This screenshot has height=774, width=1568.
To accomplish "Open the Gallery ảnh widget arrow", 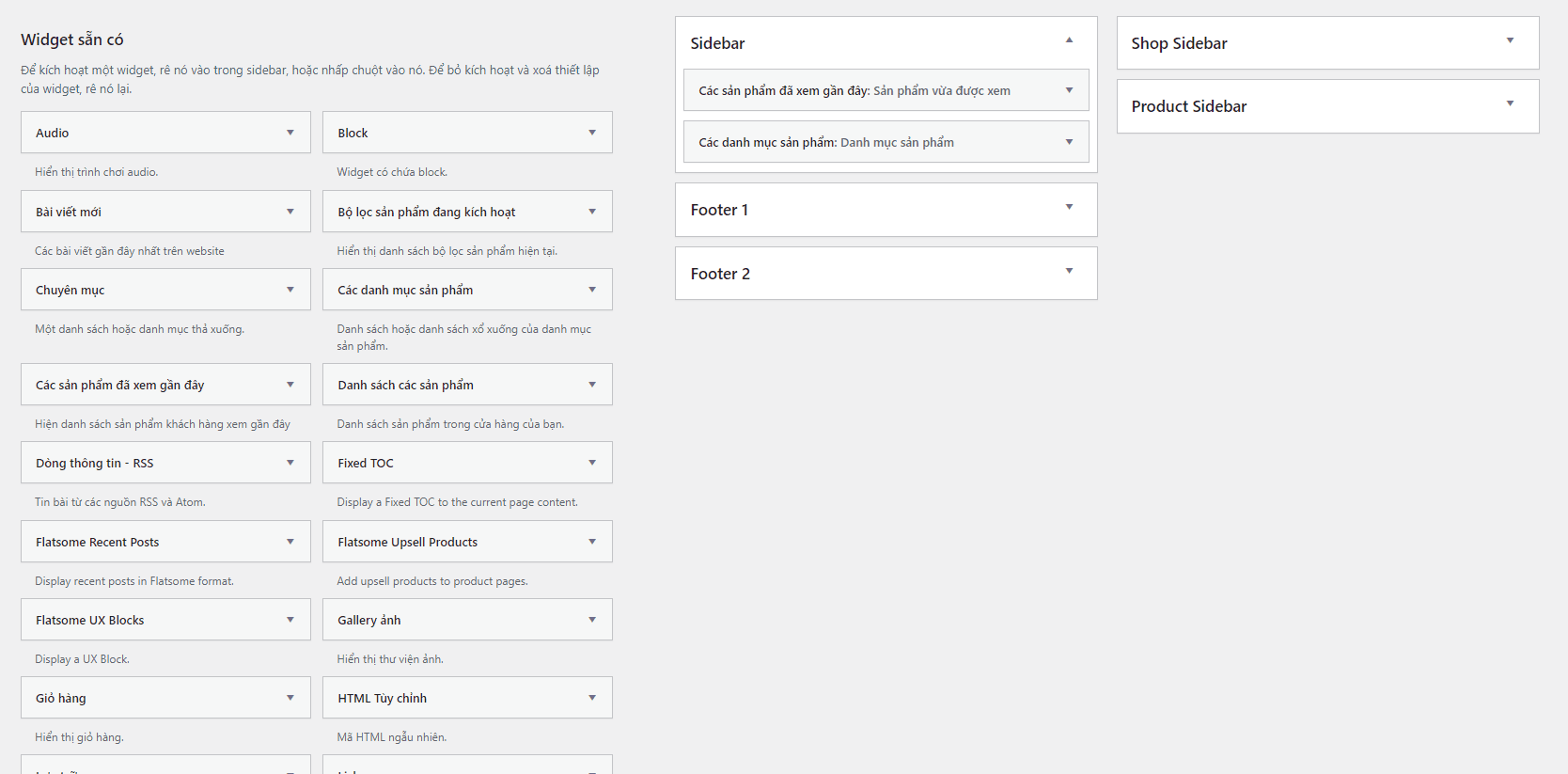I will click(x=592, y=620).
